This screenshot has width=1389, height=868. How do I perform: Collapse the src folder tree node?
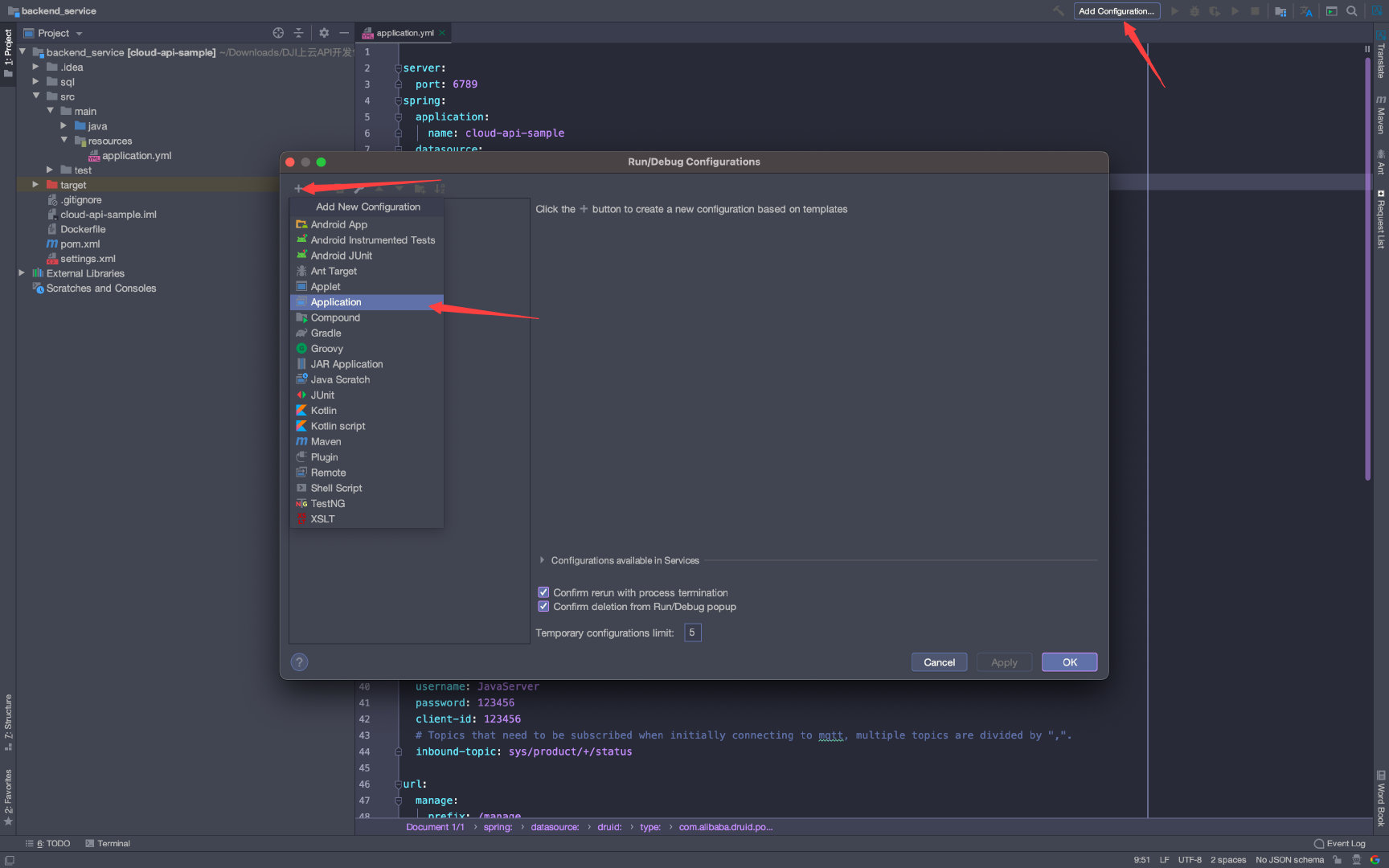point(35,96)
